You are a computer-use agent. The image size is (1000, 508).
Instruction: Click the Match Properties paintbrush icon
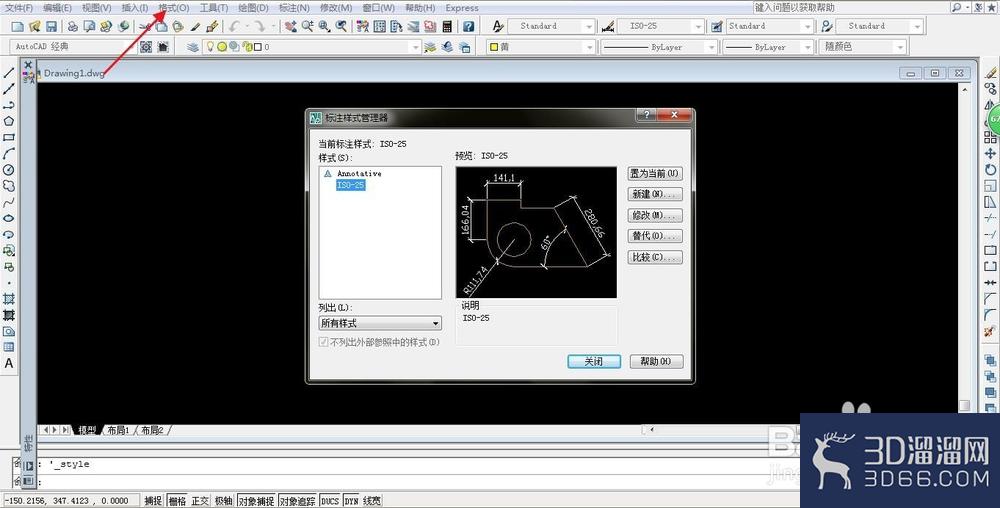(196, 27)
